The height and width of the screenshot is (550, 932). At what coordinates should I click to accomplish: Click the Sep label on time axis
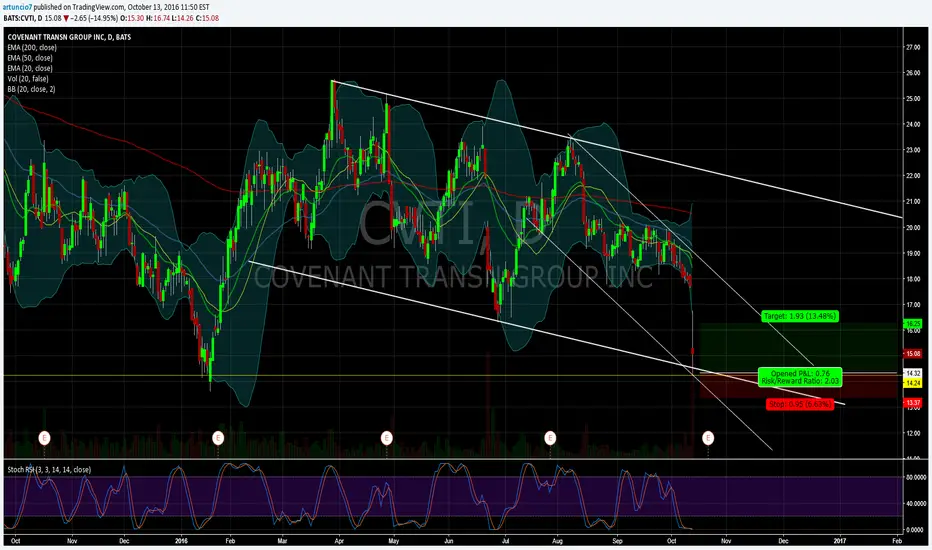point(618,541)
